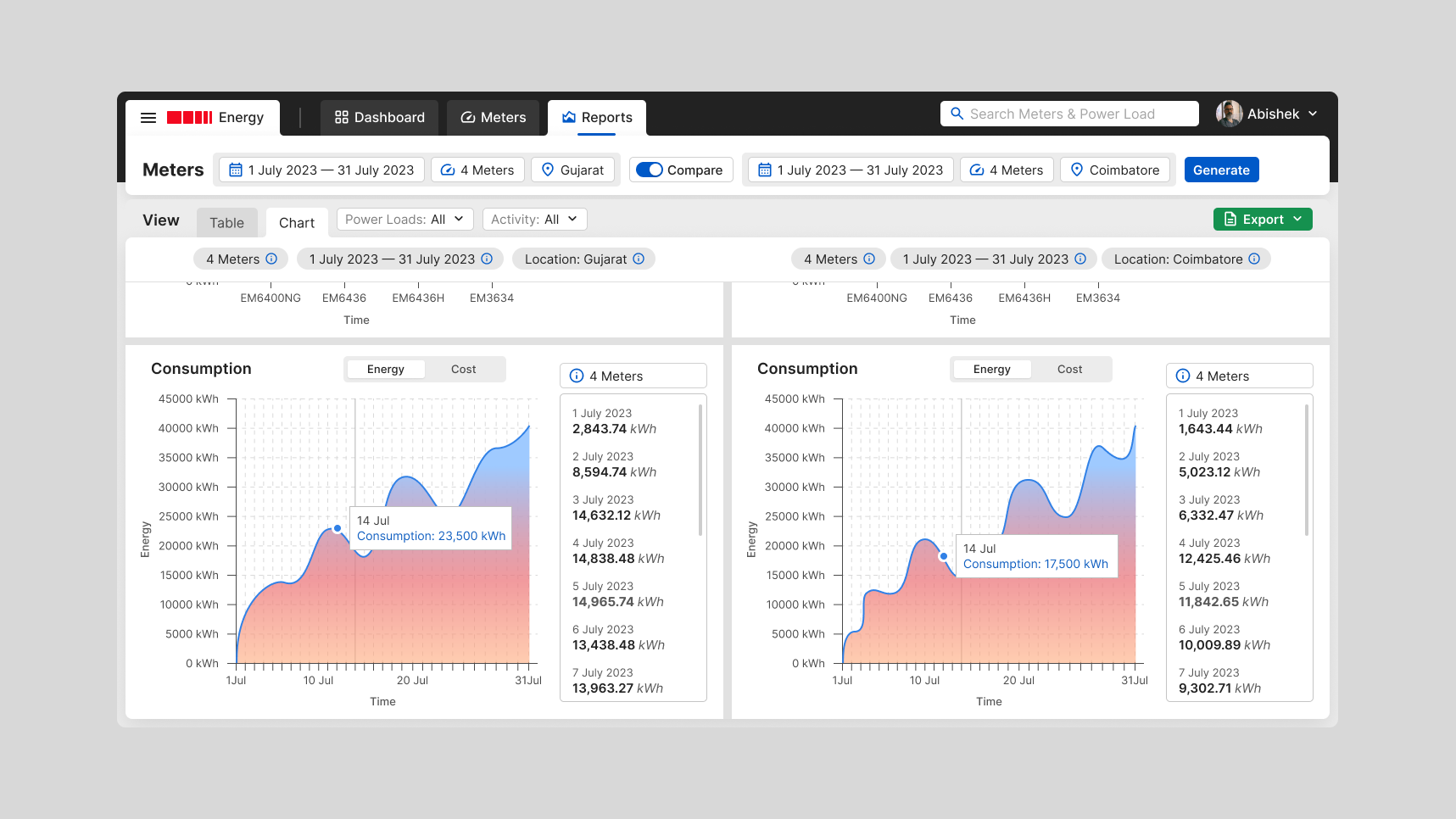Open the Reports tab
The height and width of the screenshot is (819, 1456).
point(596,117)
